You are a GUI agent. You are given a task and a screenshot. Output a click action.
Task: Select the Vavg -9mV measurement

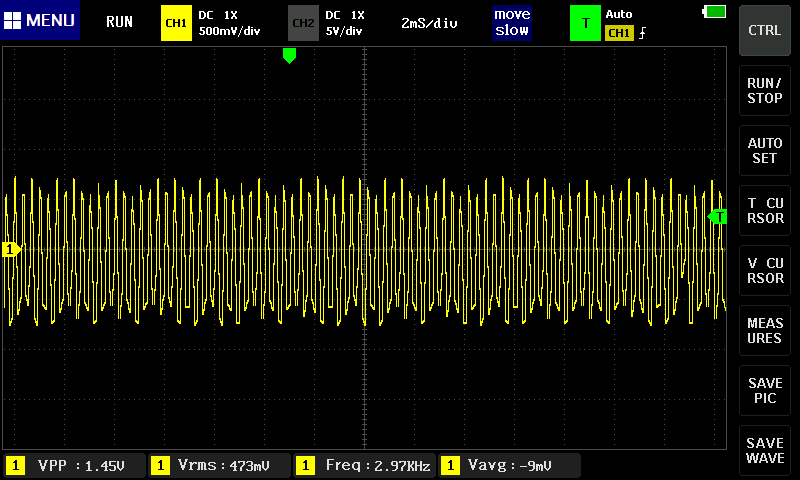[510, 465]
